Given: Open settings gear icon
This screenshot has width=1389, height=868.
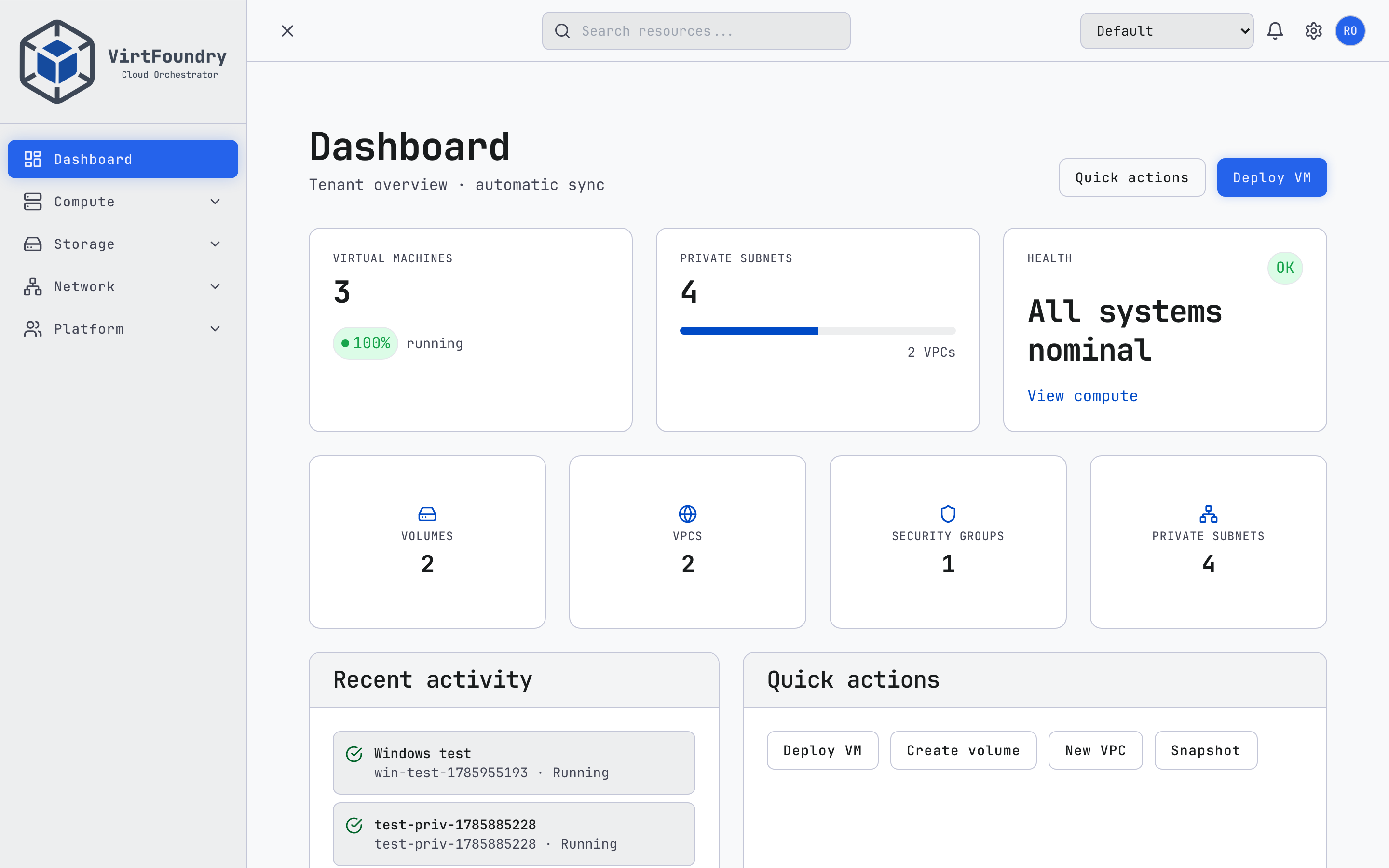Looking at the screenshot, I should (x=1313, y=31).
